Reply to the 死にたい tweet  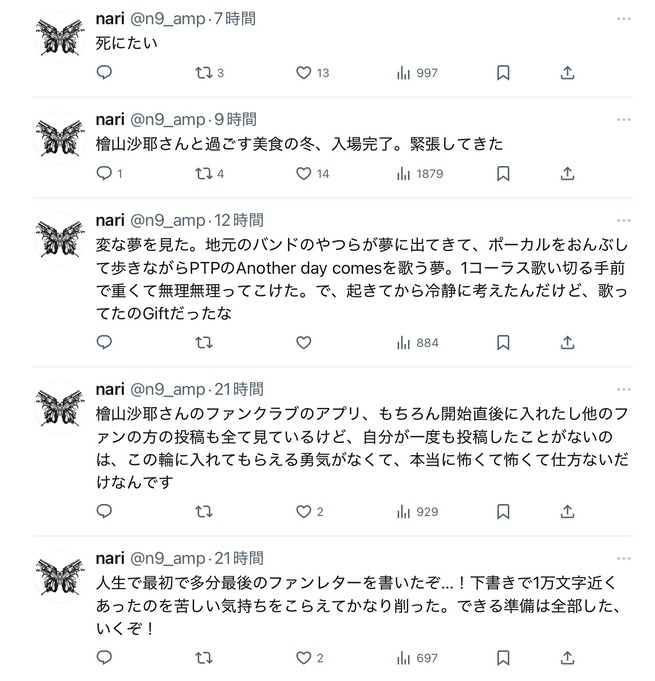pyautogui.click(x=104, y=73)
